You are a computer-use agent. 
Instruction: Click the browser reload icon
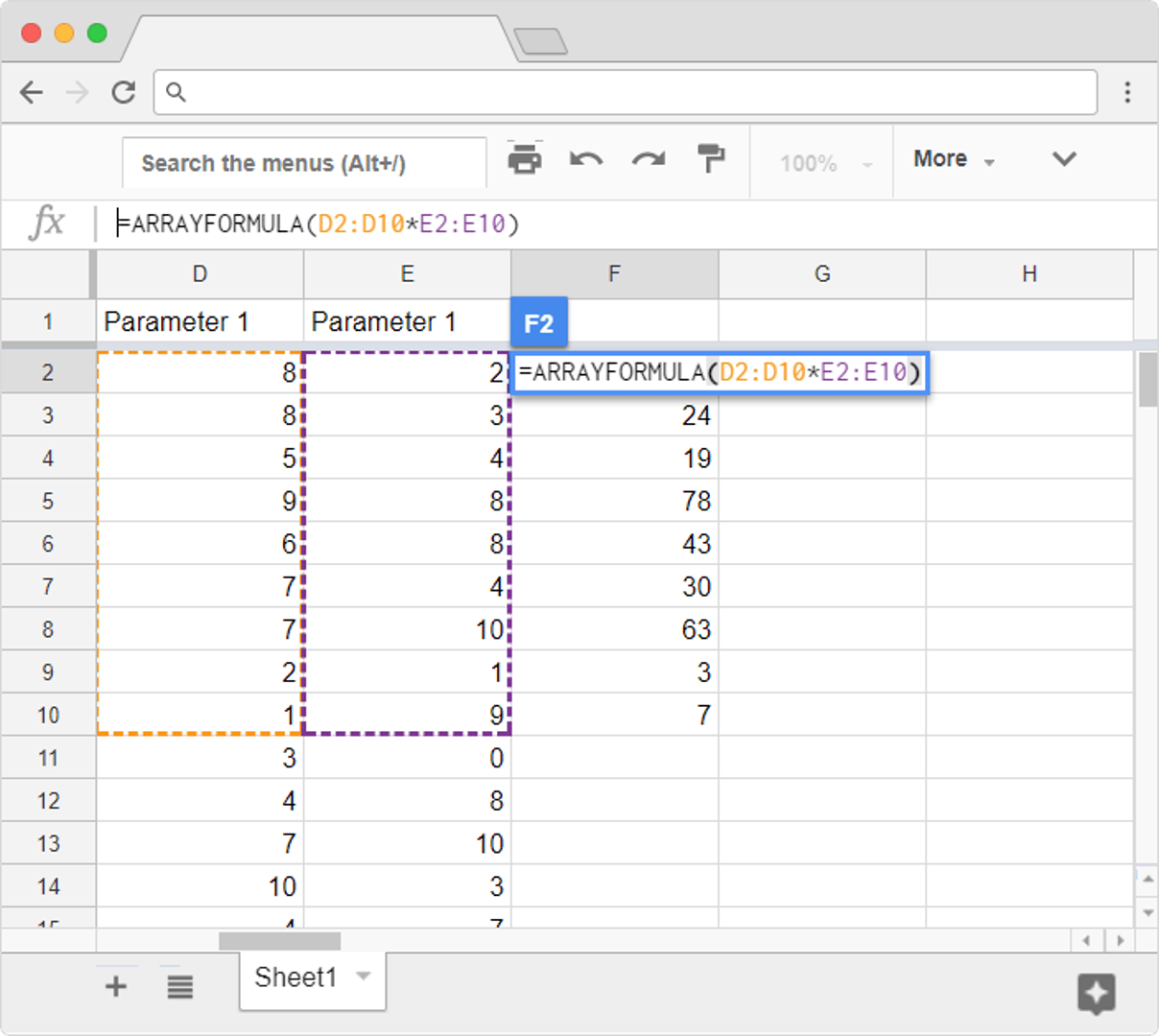(x=123, y=92)
